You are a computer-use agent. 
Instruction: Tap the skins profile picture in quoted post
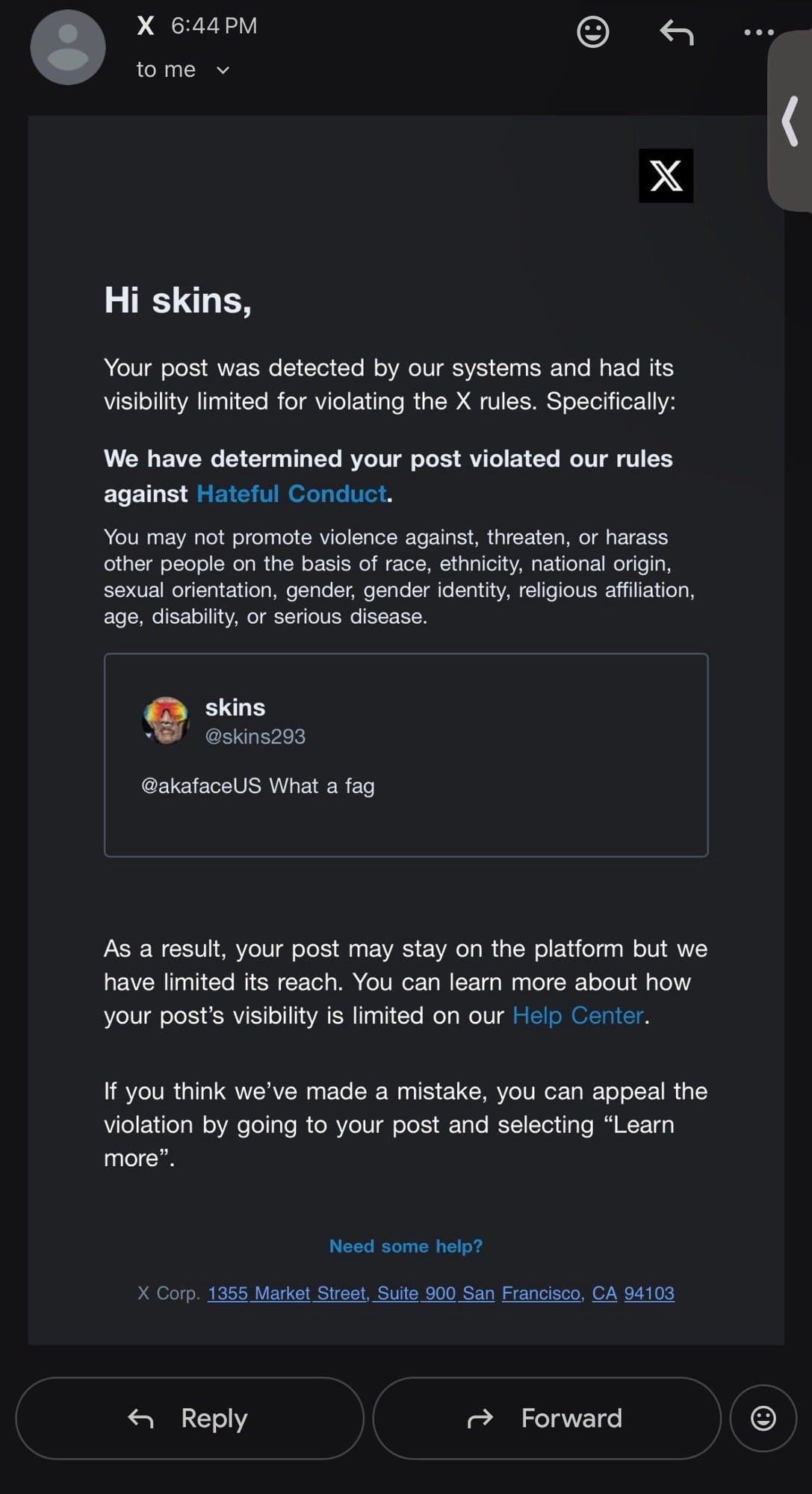166,720
